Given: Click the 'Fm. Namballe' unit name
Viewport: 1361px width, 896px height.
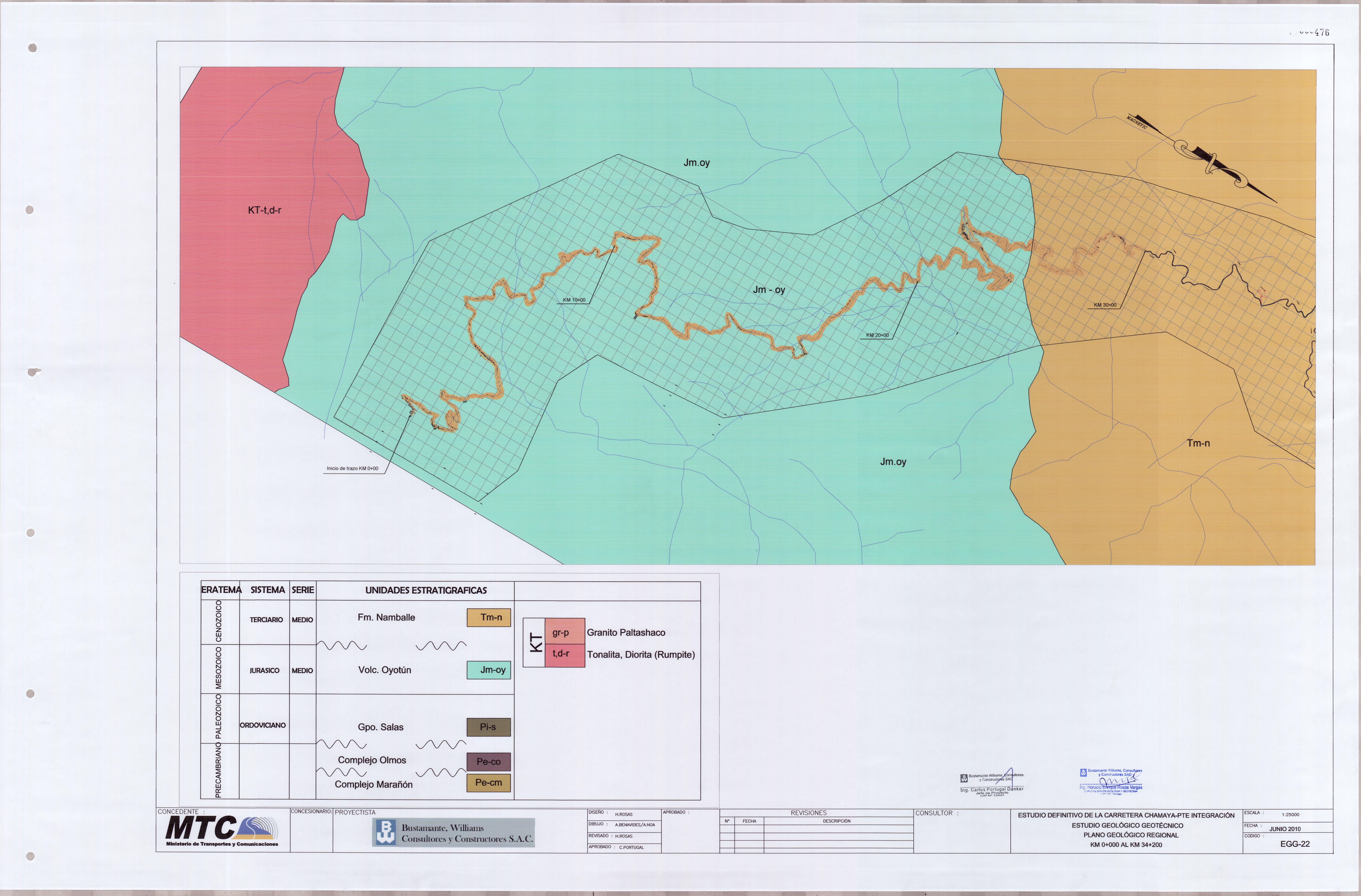Looking at the screenshot, I should pyautogui.click(x=387, y=617).
